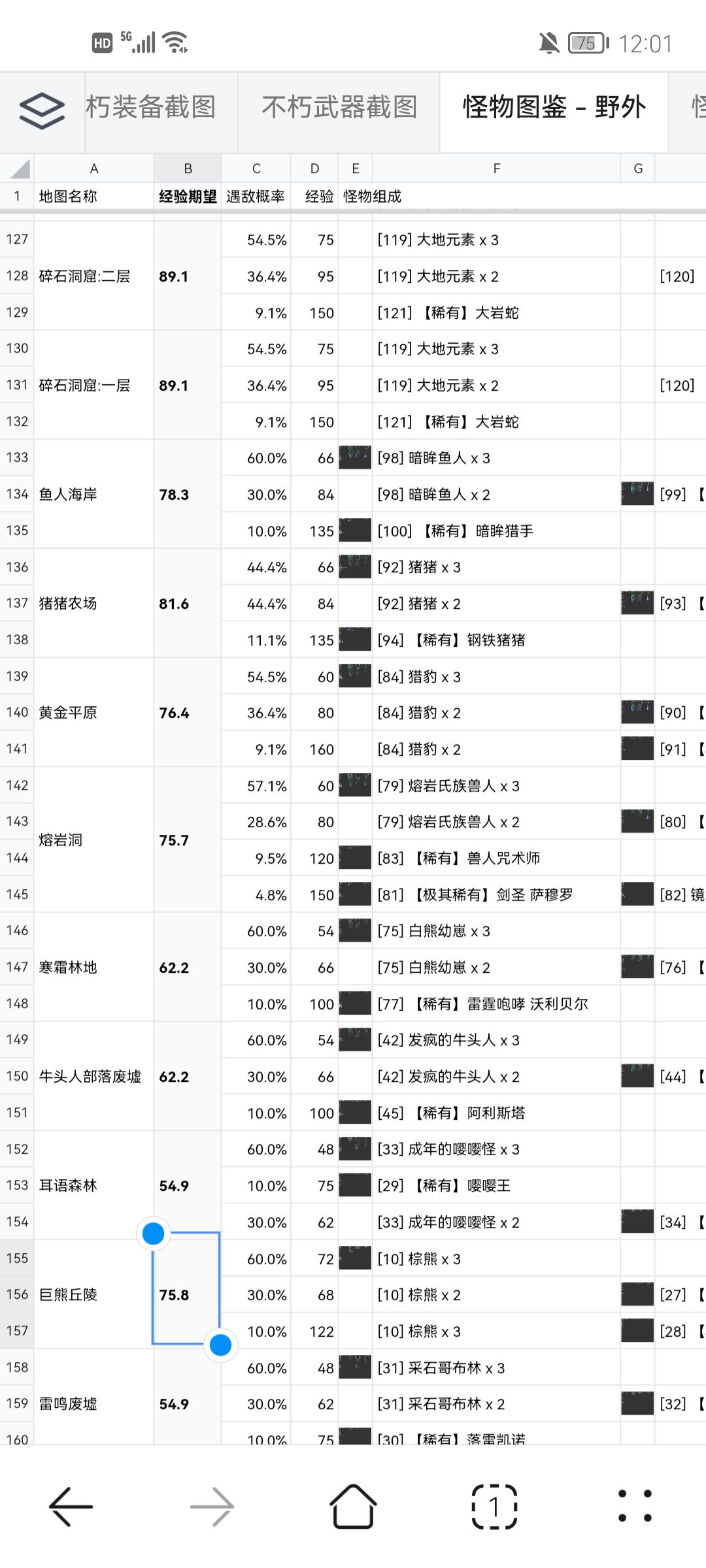Select column B header

pos(188,169)
